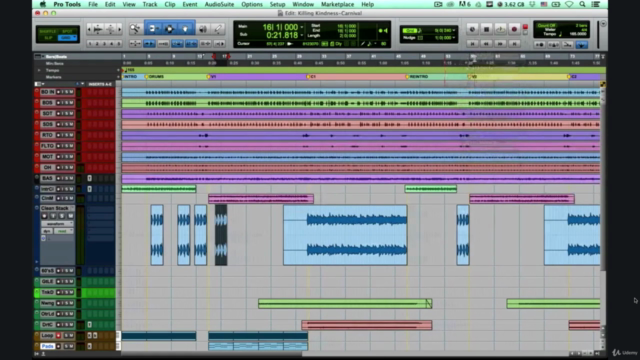
Task: Click the Online sync button in transport
Action: 472,29
